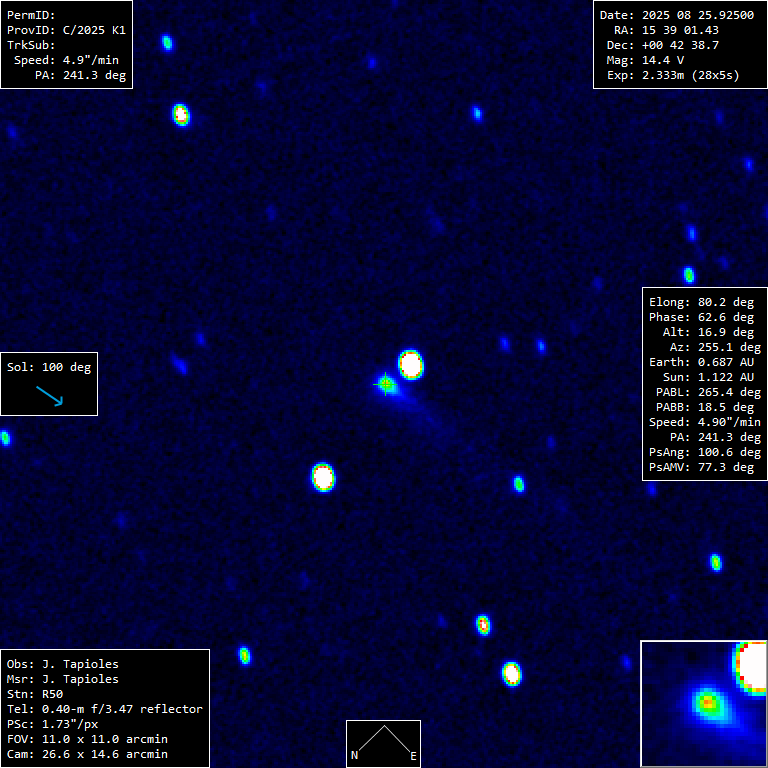Click the Tel 0.40-m f/3.47 reflector line

[x=104, y=709]
